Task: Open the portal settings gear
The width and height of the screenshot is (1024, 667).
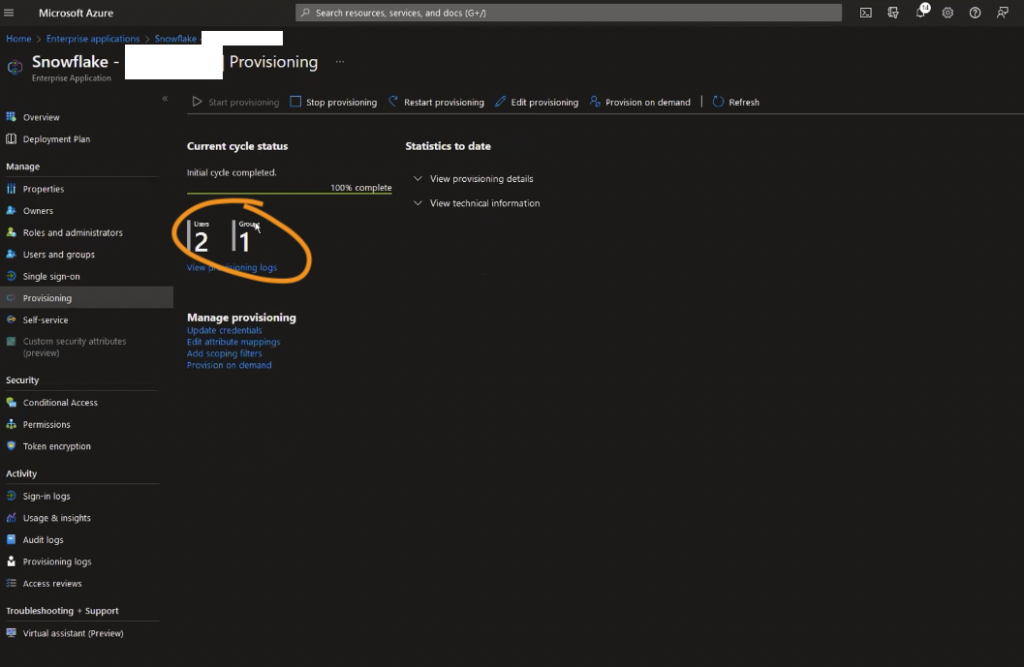Action: (947, 12)
